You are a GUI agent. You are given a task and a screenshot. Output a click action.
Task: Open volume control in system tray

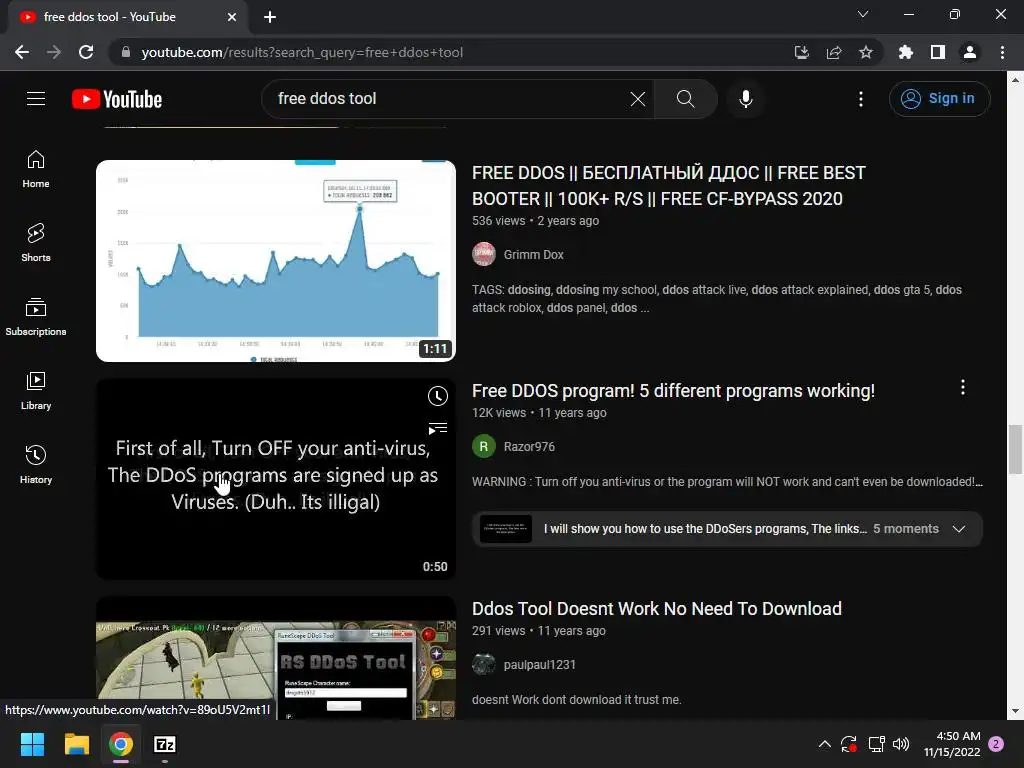point(901,744)
